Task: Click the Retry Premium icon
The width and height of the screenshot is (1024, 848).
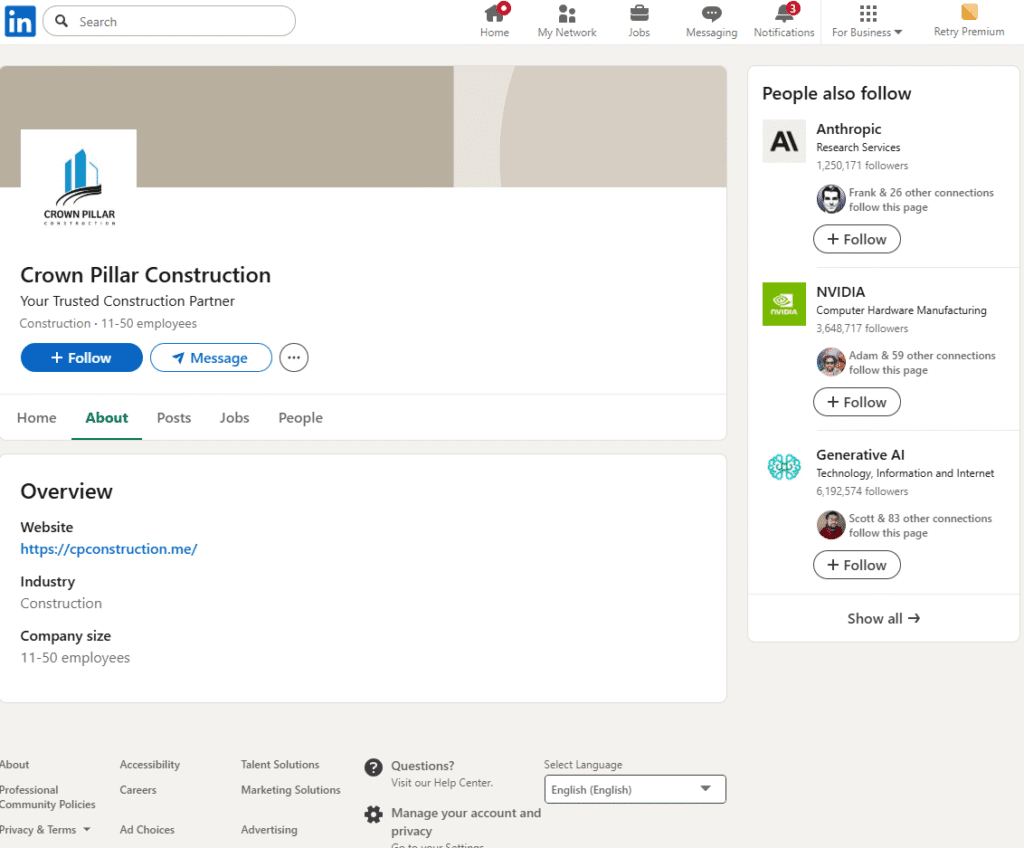Action: click(x=968, y=13)
